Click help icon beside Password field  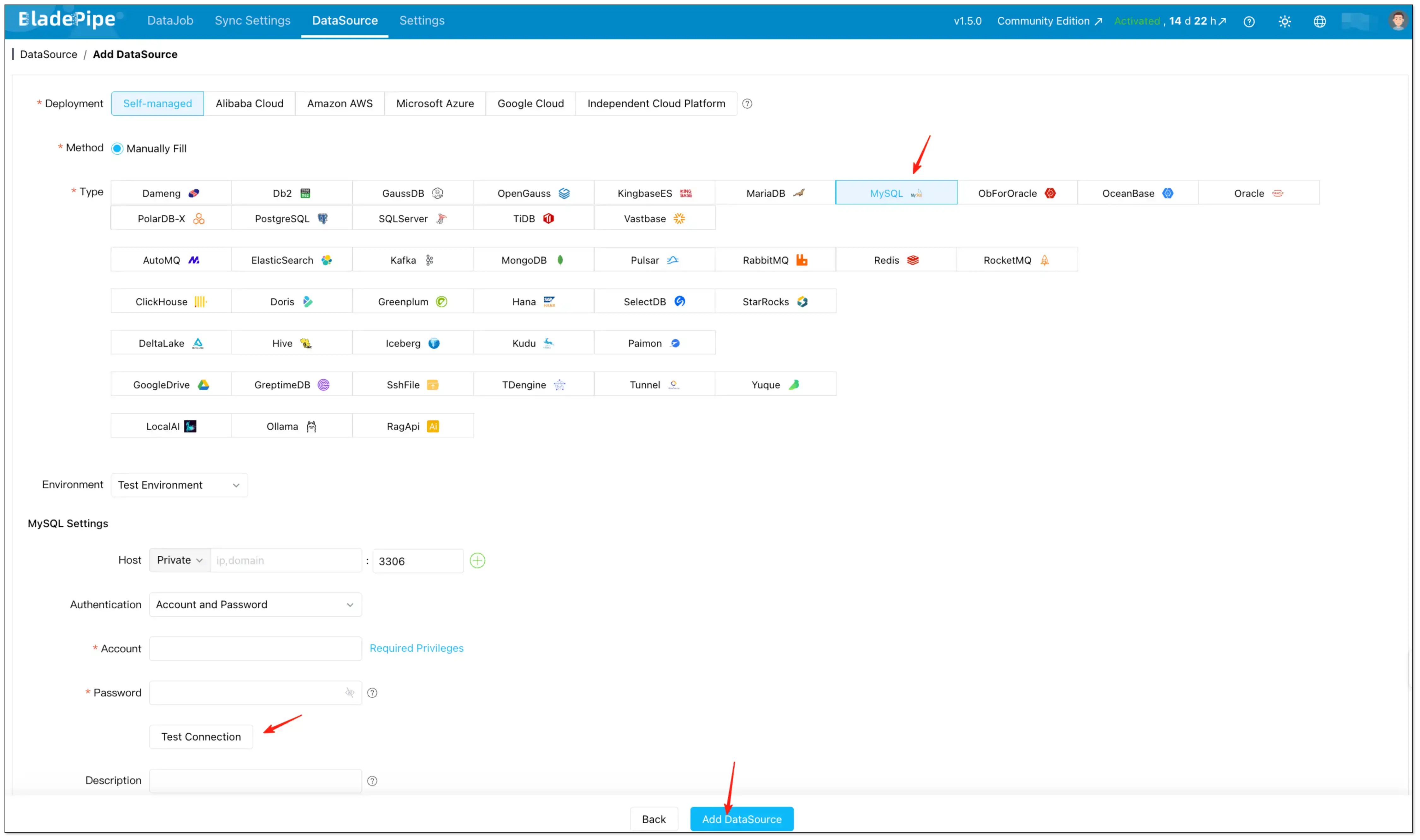pos(372,693)
